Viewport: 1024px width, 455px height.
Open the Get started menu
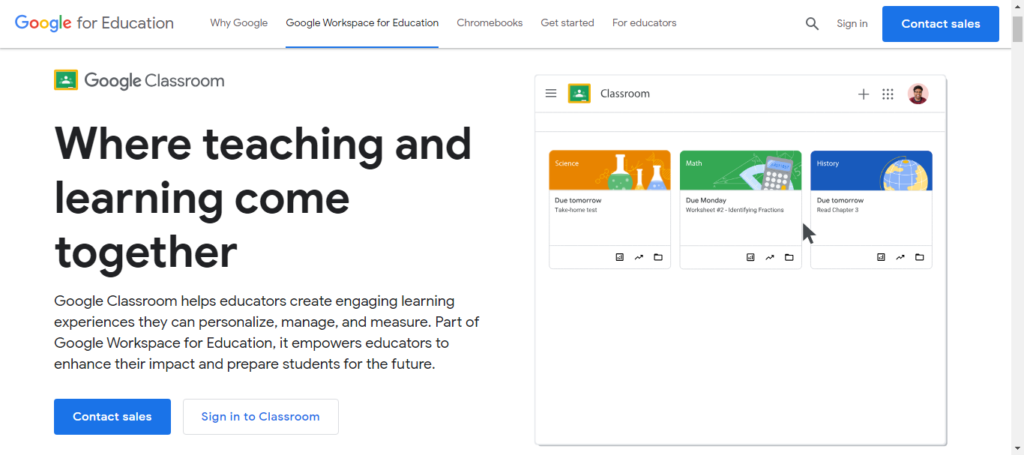(x=568, y=23)
